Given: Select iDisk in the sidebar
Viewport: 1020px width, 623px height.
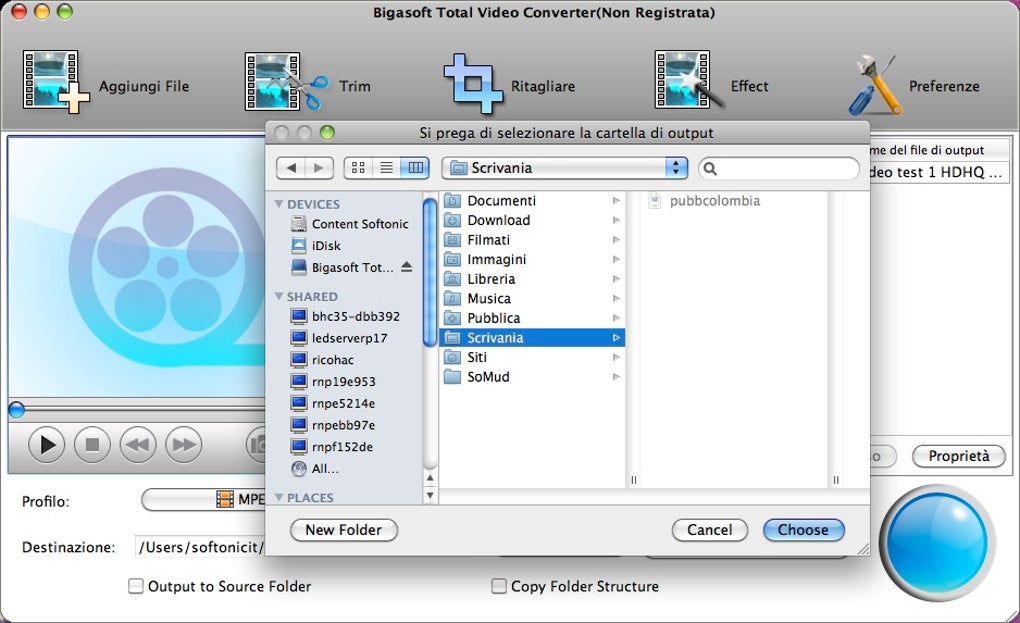Looking at the screenshot, I should 316,245.
